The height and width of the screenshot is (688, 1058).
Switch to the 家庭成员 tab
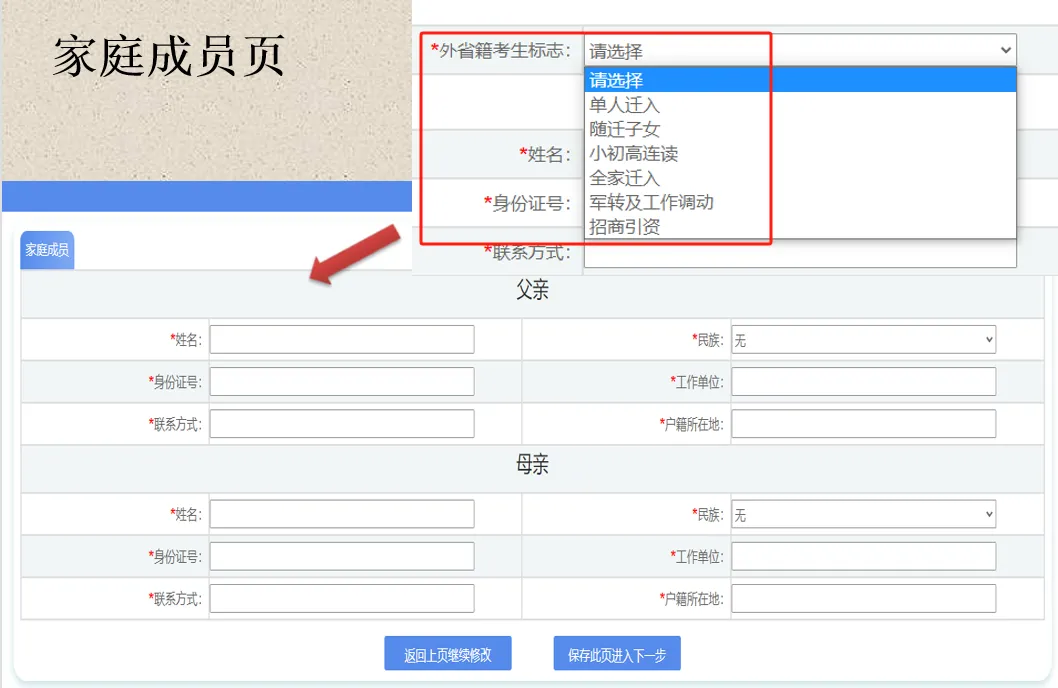(x=46, y=249)
